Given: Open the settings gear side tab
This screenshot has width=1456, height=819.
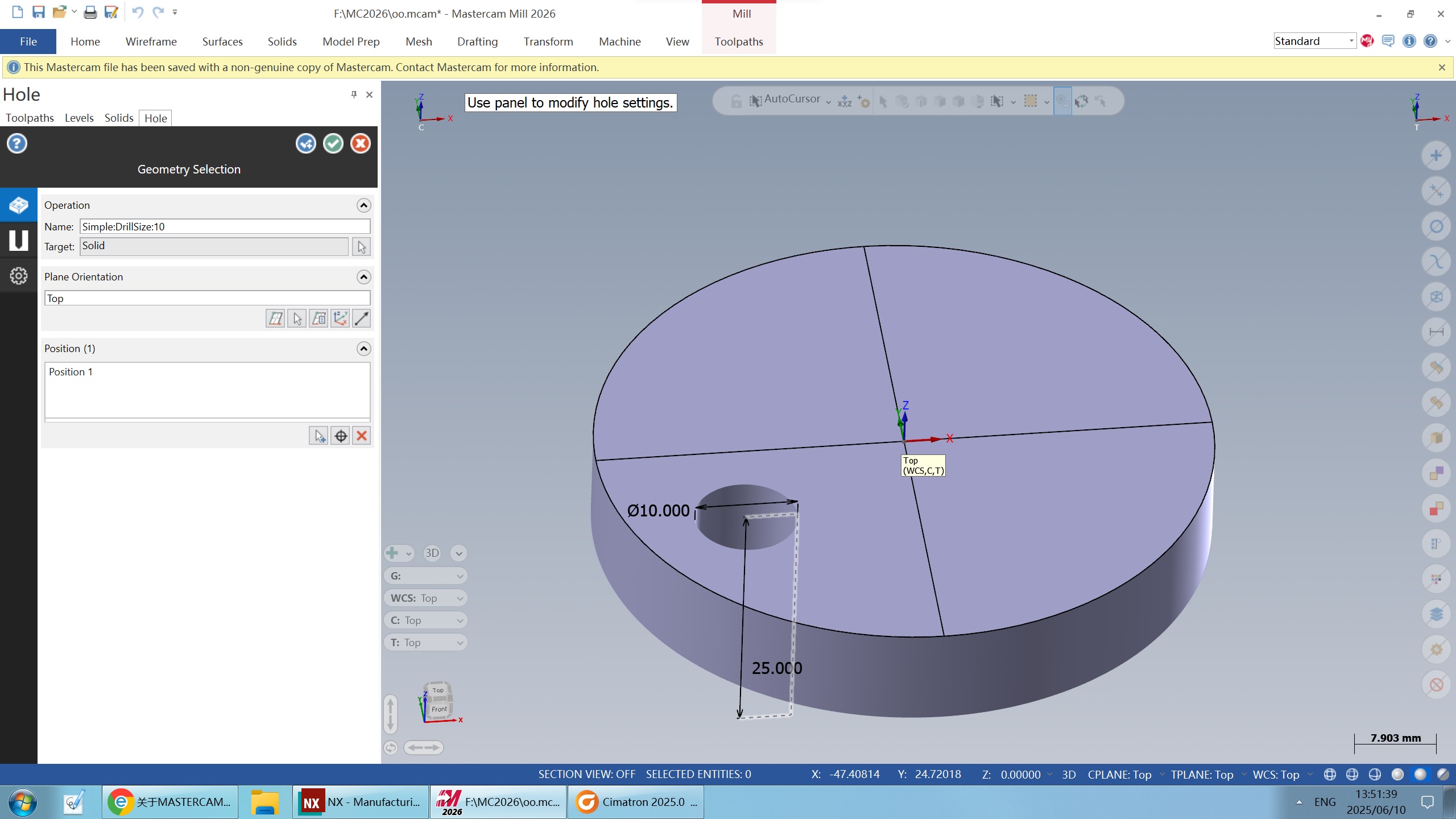Looking at the screenshot, I should pos(18,276).
